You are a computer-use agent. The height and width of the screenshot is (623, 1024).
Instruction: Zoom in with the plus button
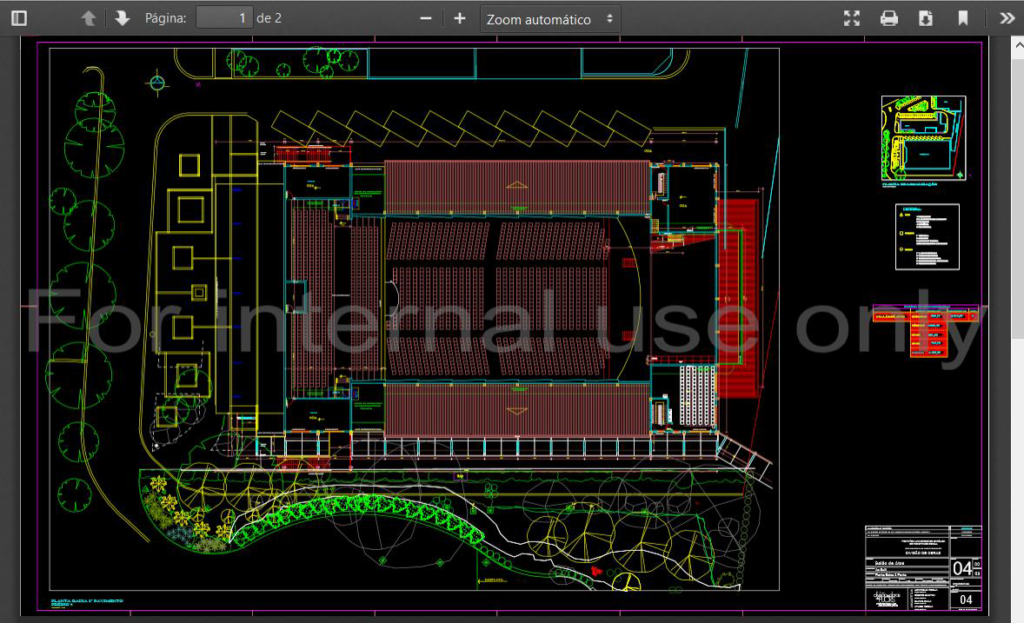pos(459,18)
